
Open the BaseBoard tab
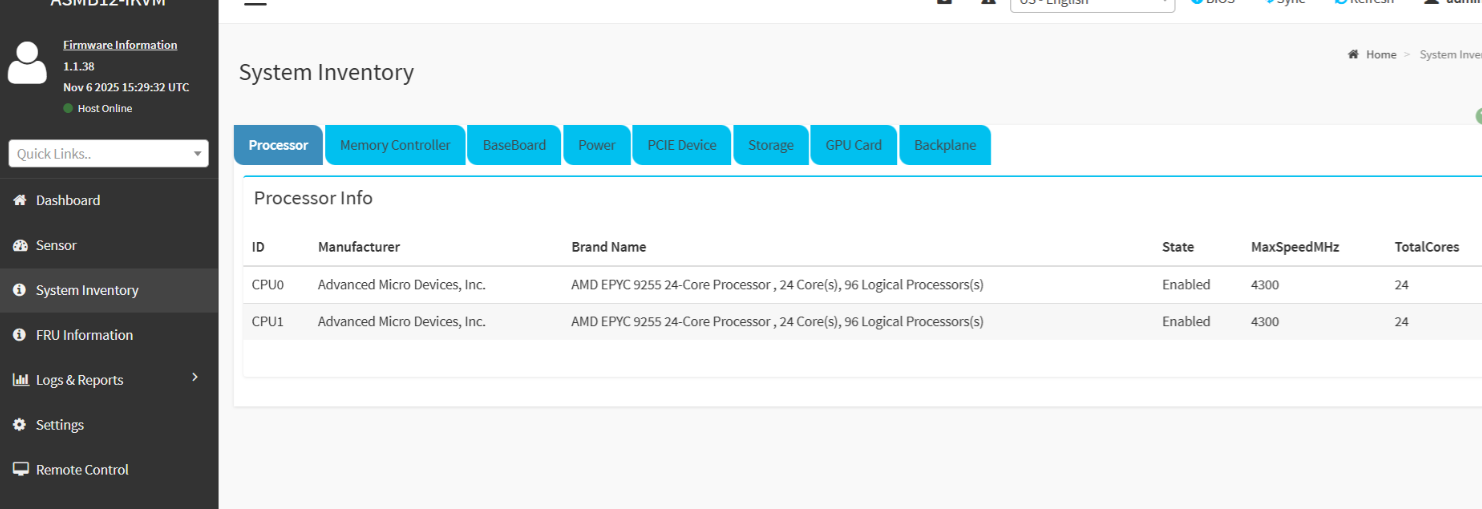click(x=514, y=145)
